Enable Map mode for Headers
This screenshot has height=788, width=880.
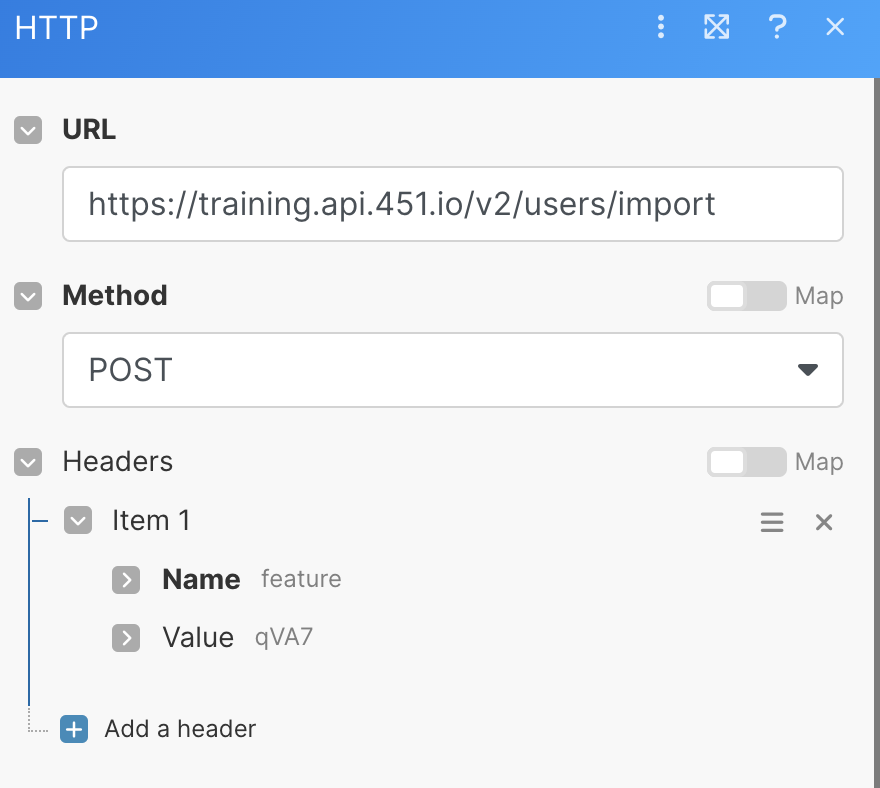[746, 462]
